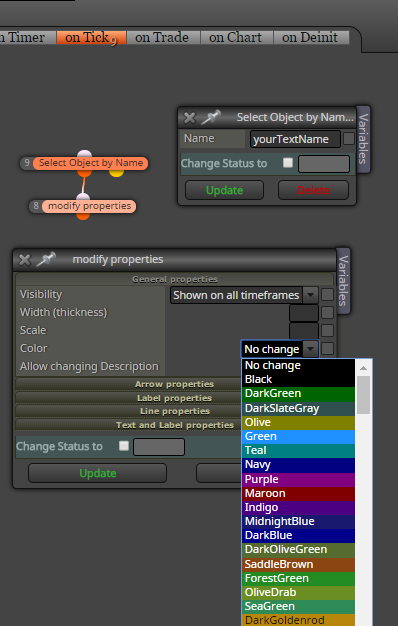Choose SaddleBrown color option

click(298, 565)
